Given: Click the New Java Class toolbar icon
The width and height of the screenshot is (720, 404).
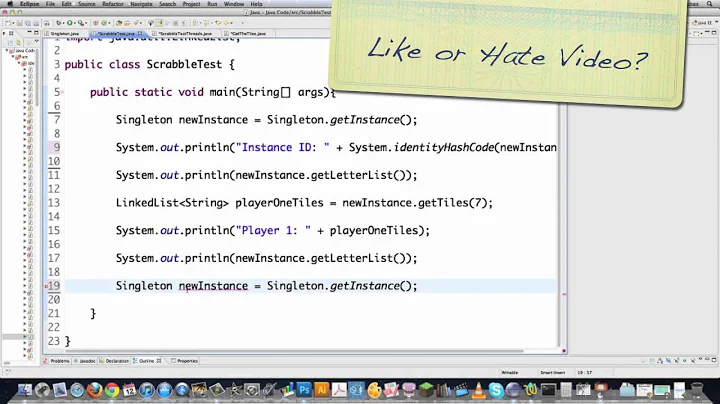Looking at the screenshot, I should [104, 23].
